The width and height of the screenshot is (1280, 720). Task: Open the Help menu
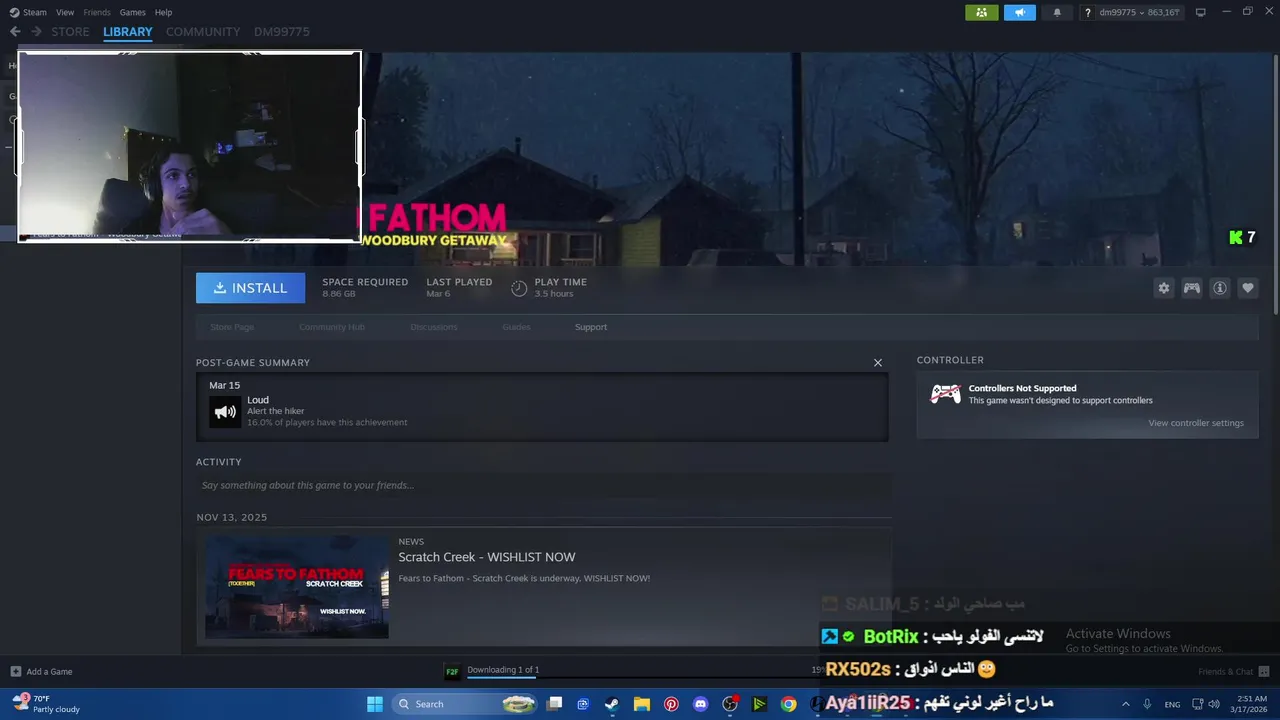click(164, 12)
